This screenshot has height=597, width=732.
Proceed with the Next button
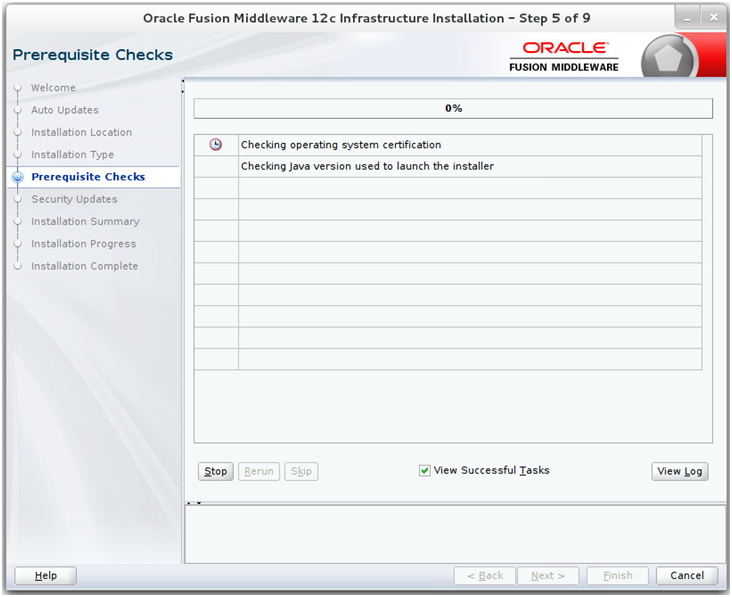tap(548, 576)
